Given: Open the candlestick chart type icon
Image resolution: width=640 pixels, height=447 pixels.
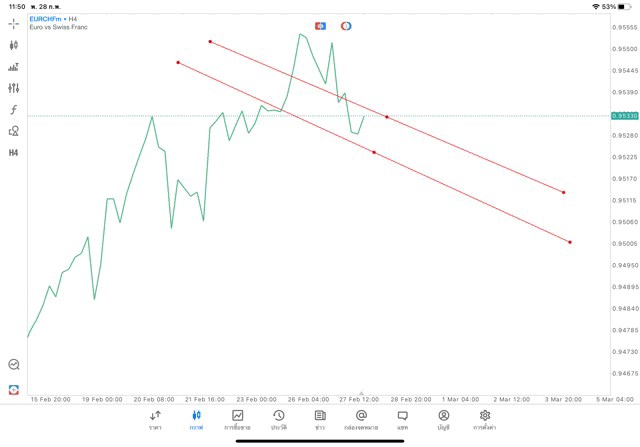Looking at the screenshot, I should 14,45.
